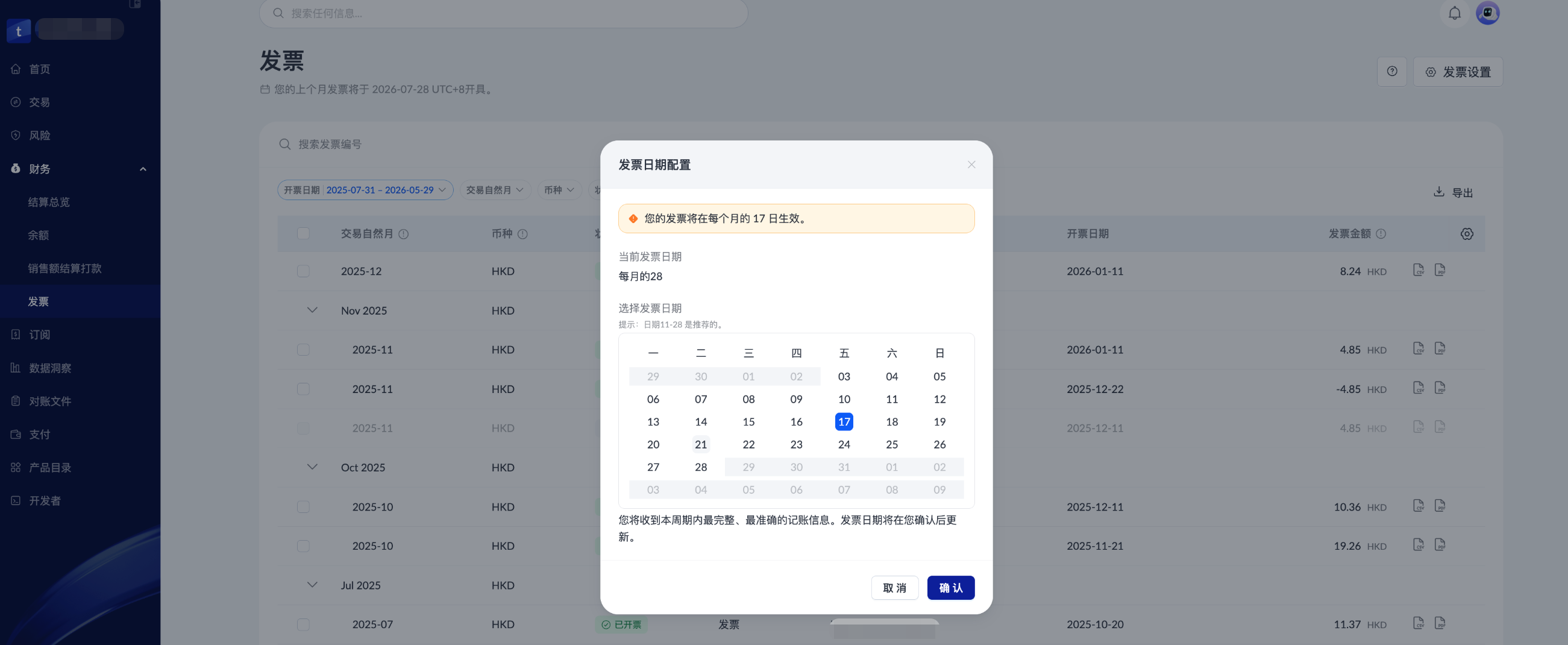This screenshot has width=1568, height=645.
Task: Open the 开票日期 date range filter
Action: (x=365, y=190)
